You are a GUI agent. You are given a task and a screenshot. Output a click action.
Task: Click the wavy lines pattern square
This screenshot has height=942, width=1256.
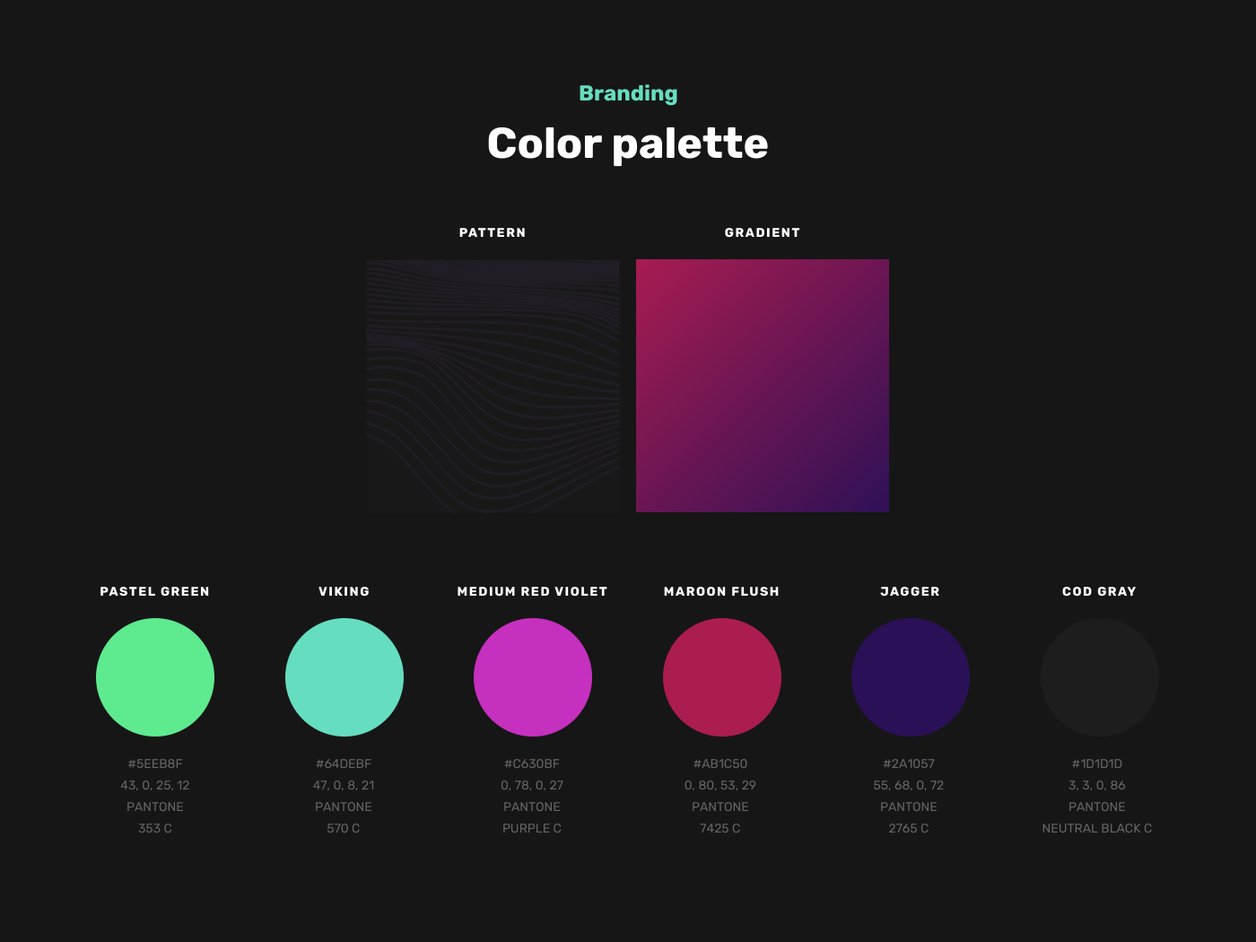coord(493,386)
